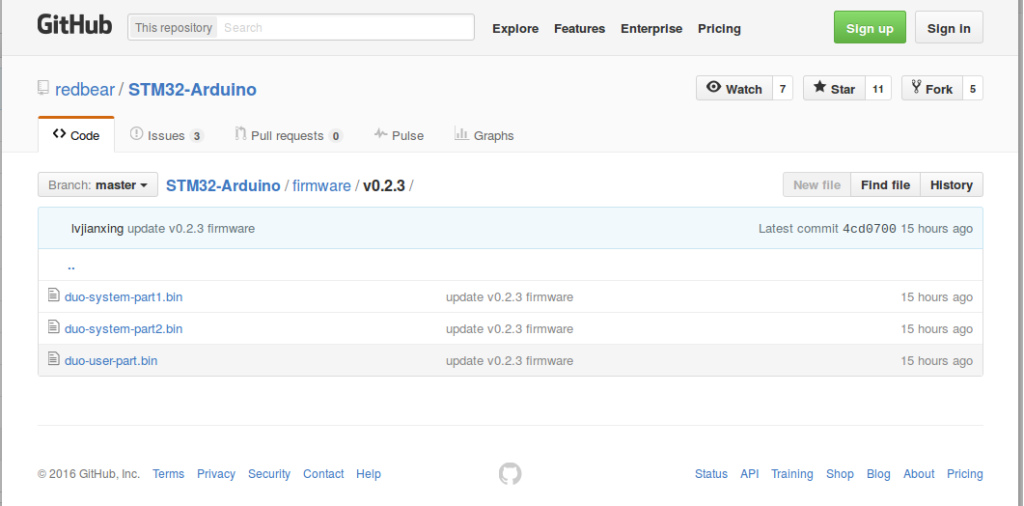The width and height of the screenshot is (1024, 506).
Task: Open the Graphs tab
Action: (x=484, y=135)
